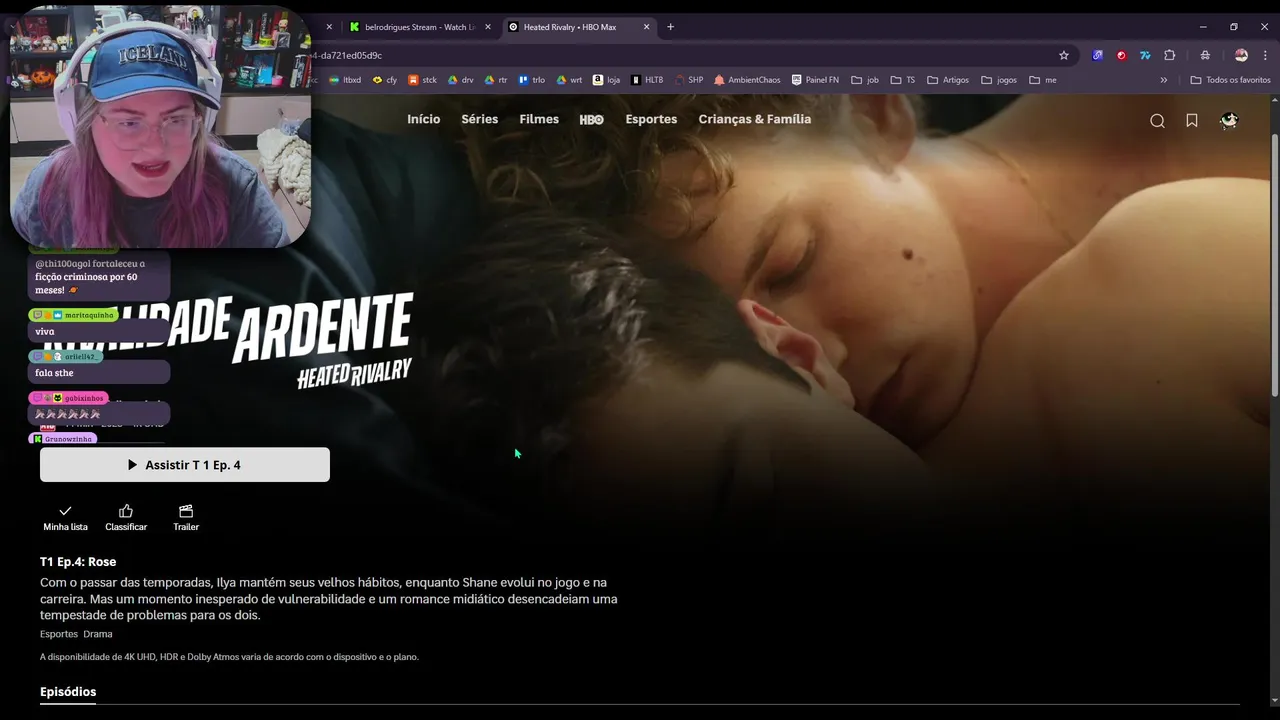Click the page vertical scrollbar thumb
The image size is (1280, 720).
[x=1274, y=265]
